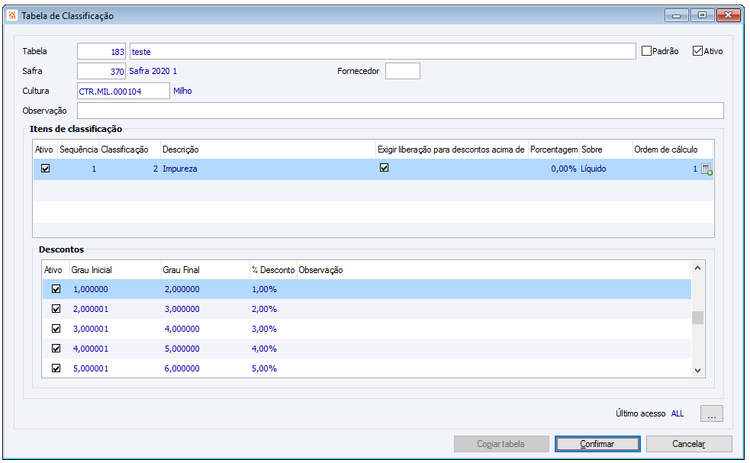Click the application icon in the title bar
This screenshot has height=463, width=750.
coord(12,15)
